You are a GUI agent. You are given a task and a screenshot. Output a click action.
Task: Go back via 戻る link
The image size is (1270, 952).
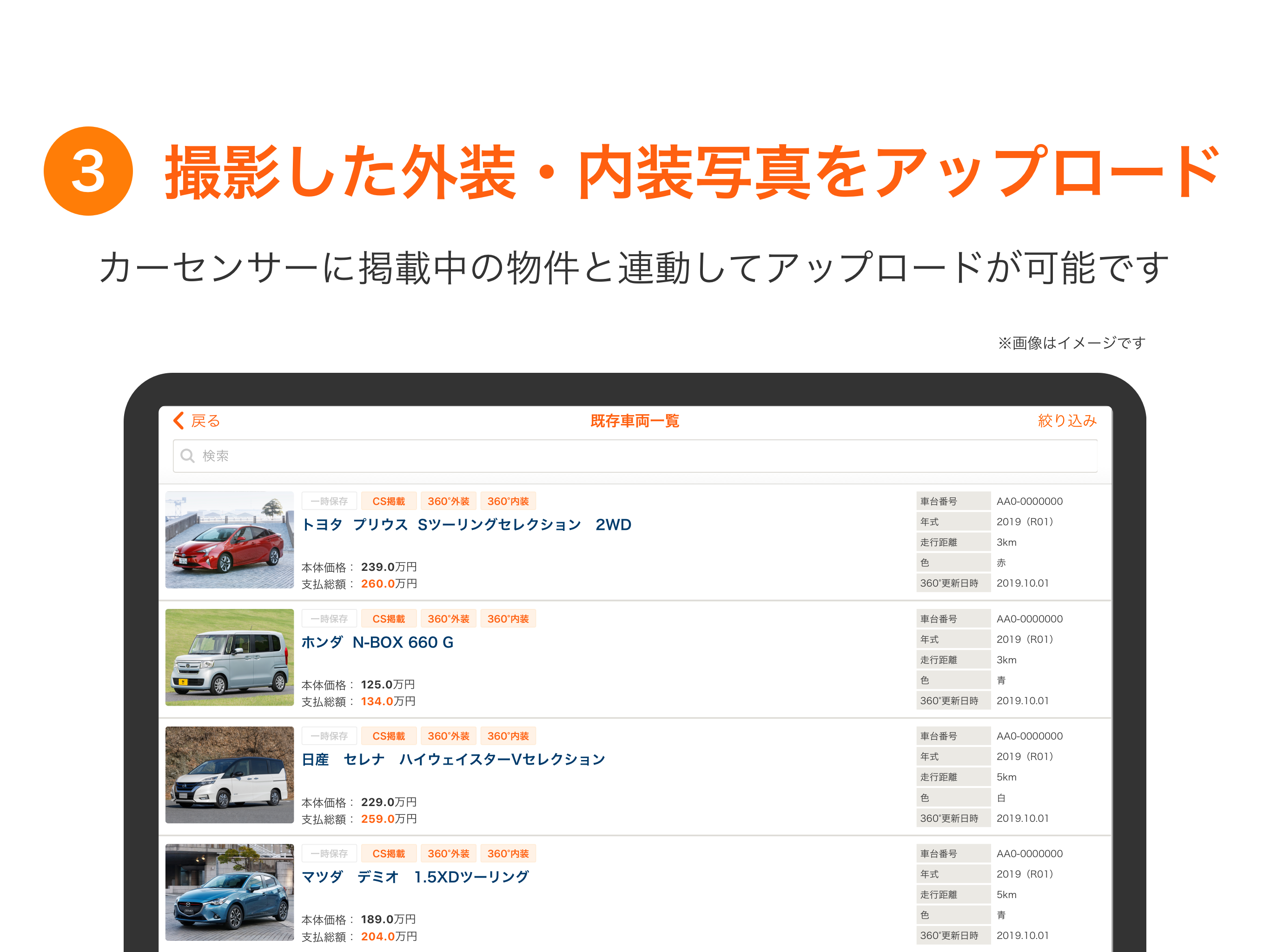pyautogui.click(x=205, y=421)
